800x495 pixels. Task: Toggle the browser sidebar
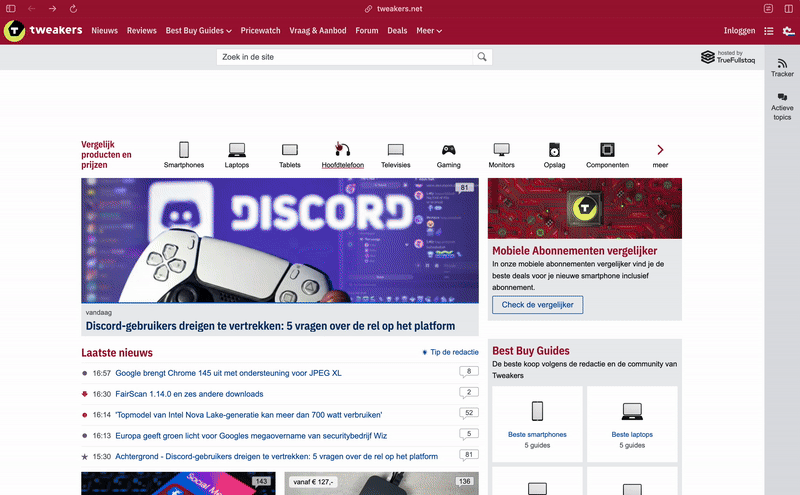point(11,8)
